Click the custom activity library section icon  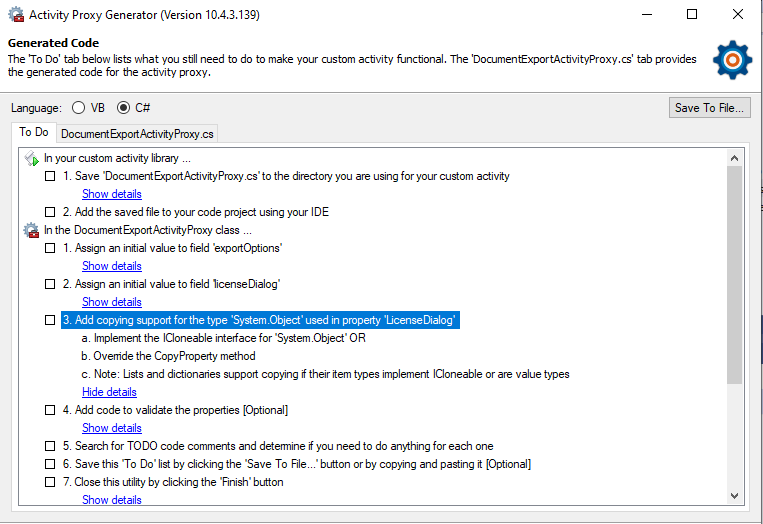tap(32, 158)
